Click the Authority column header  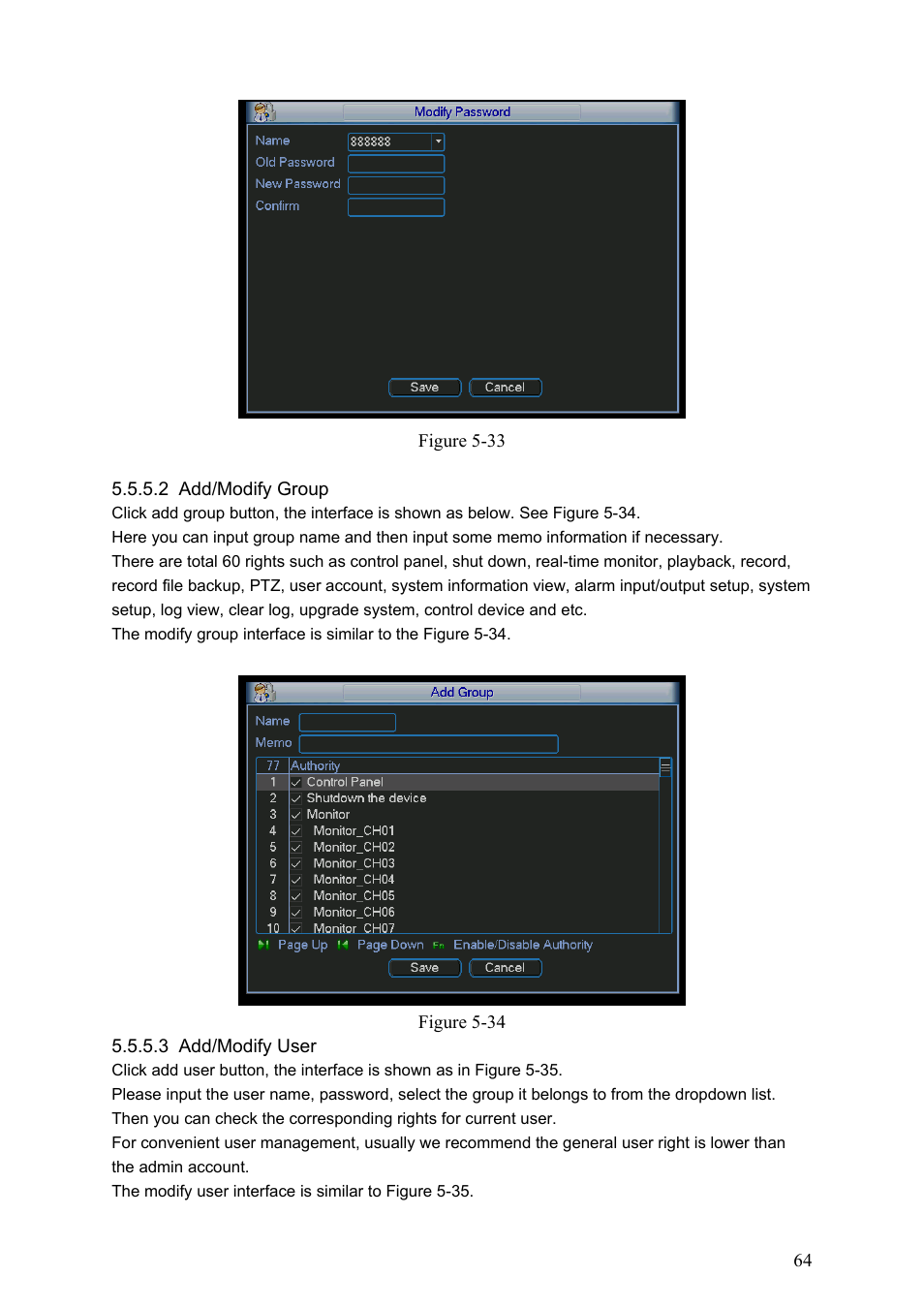tap(474, 765)
